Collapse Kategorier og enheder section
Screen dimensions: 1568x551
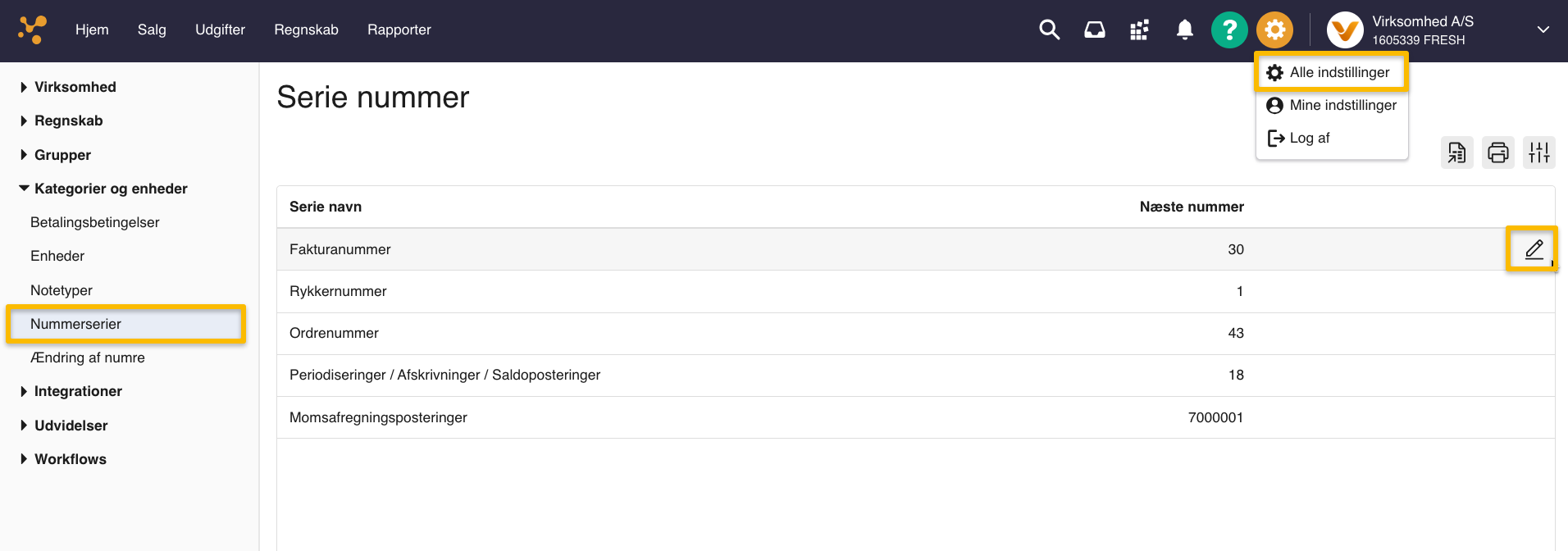[x=110, y=189]
